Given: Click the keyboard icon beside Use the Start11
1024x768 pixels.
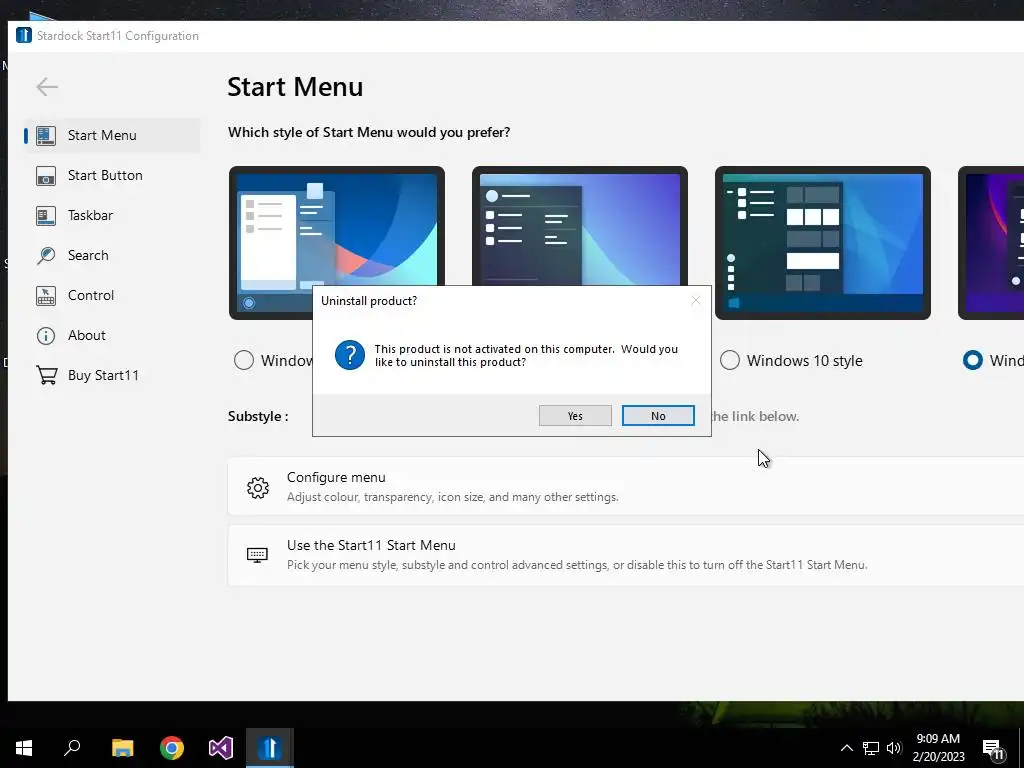Looking at the screenshot, I should pos(257,555).
